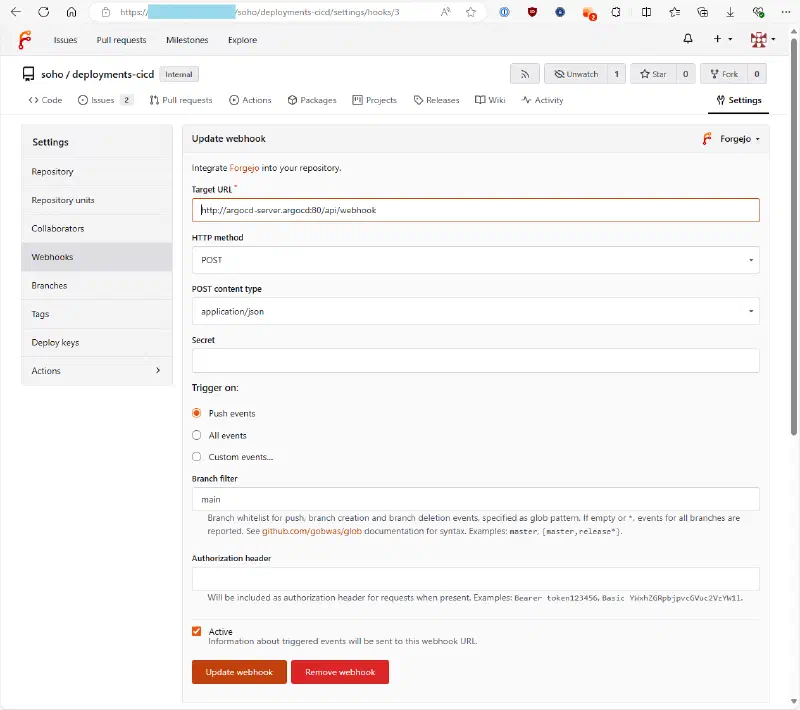Open the browser more options ellipsis
Screen dimensions: 800x710
[786, 12]
